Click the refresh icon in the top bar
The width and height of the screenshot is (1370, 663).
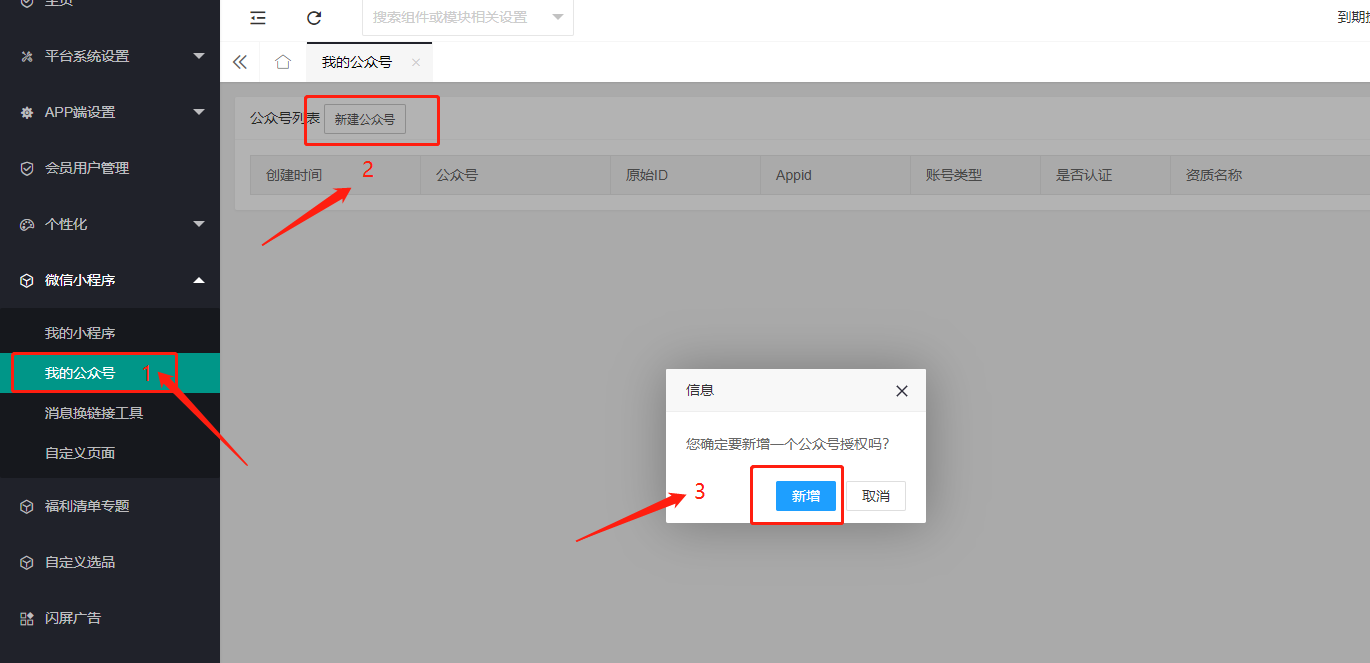pos(314,17)
